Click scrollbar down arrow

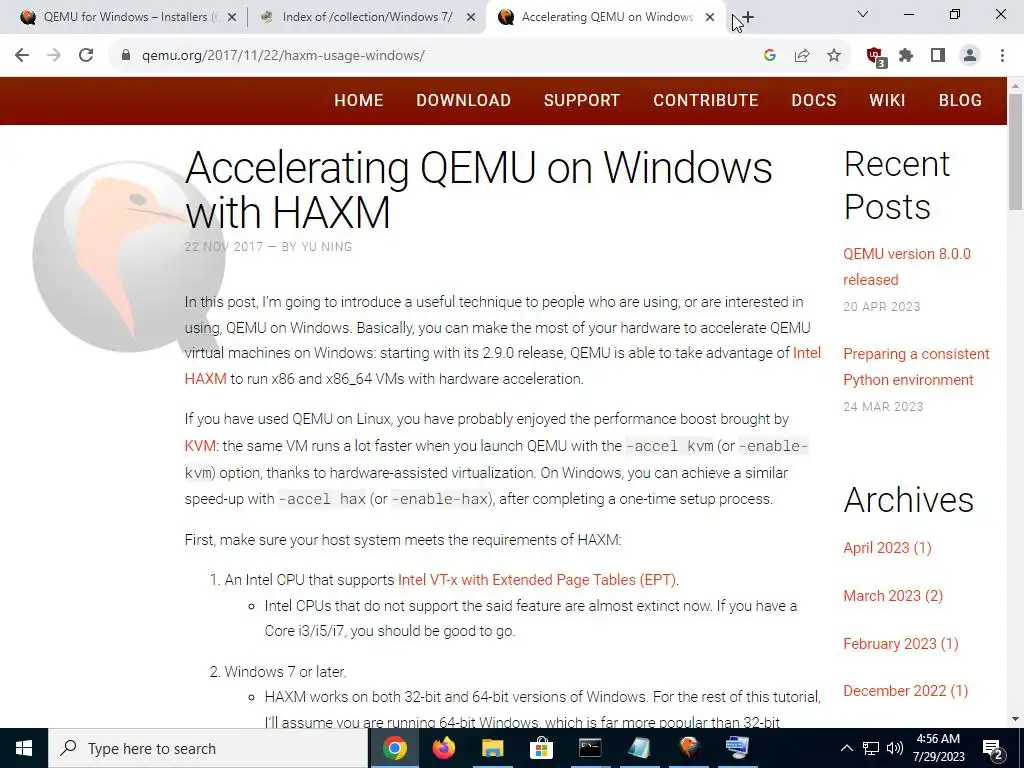(x=1016, y=720)
